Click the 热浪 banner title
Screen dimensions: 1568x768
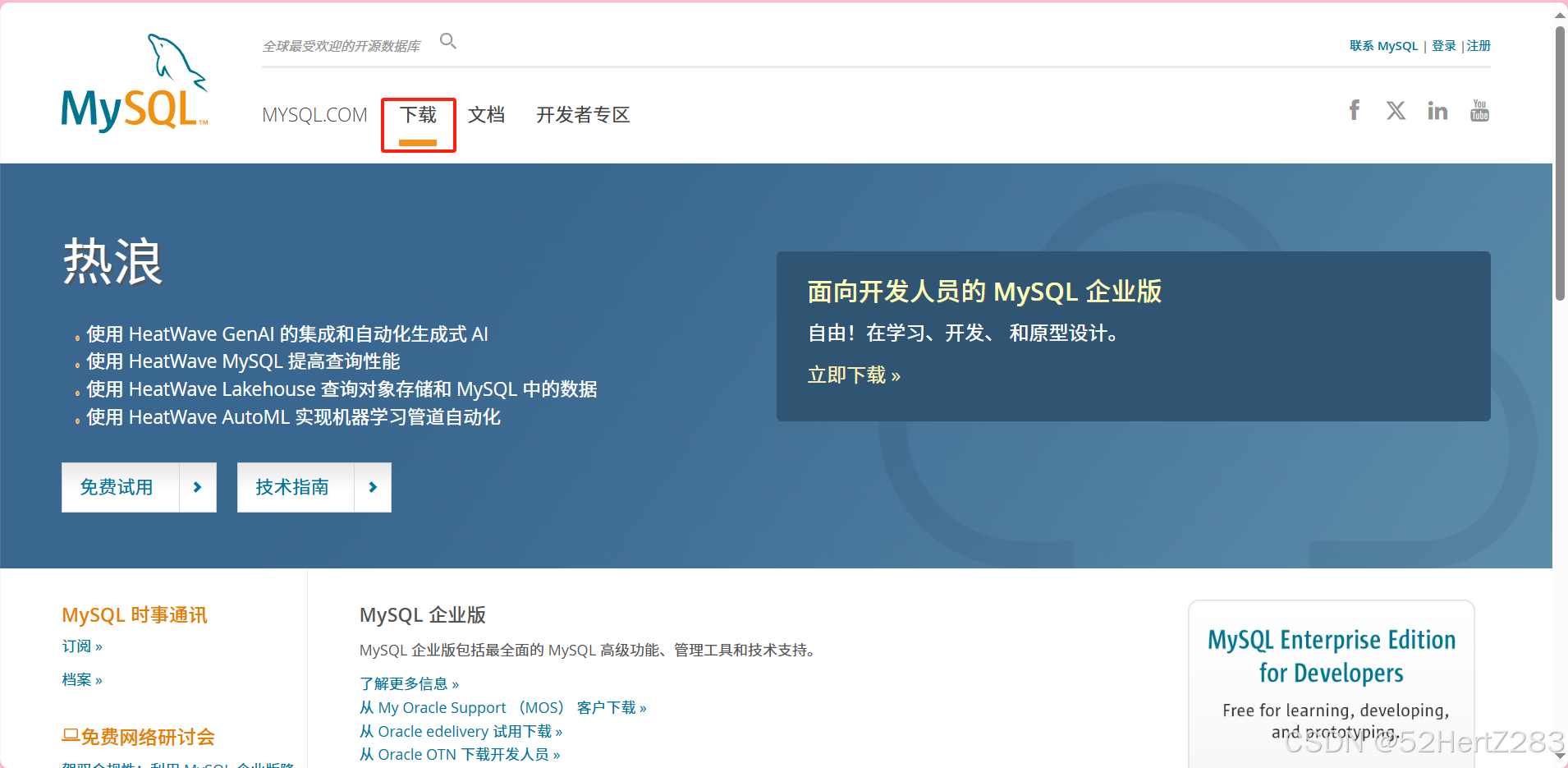113,263
